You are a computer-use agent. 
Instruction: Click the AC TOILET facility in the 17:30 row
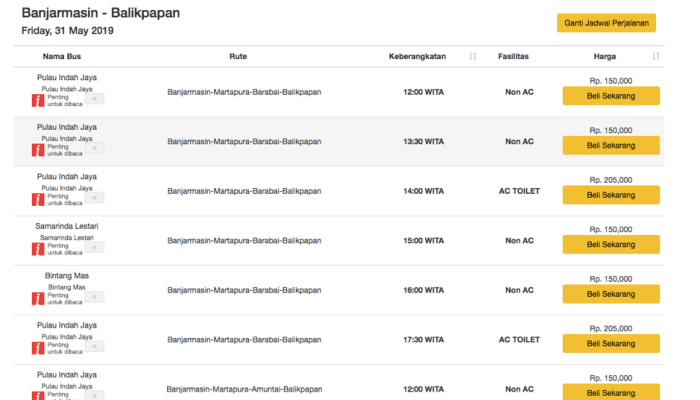tap(519, 340)
